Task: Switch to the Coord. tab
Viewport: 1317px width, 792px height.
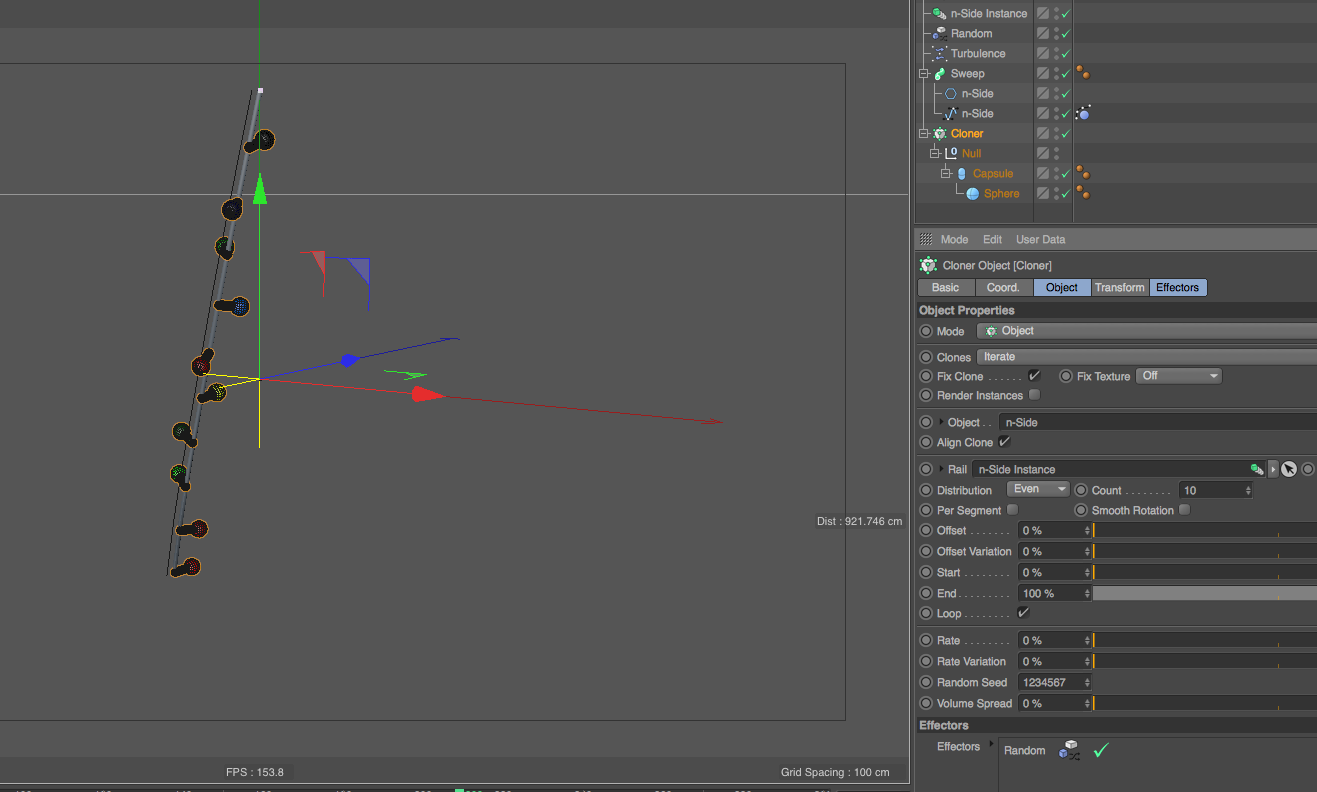Action: (1003, 287)
